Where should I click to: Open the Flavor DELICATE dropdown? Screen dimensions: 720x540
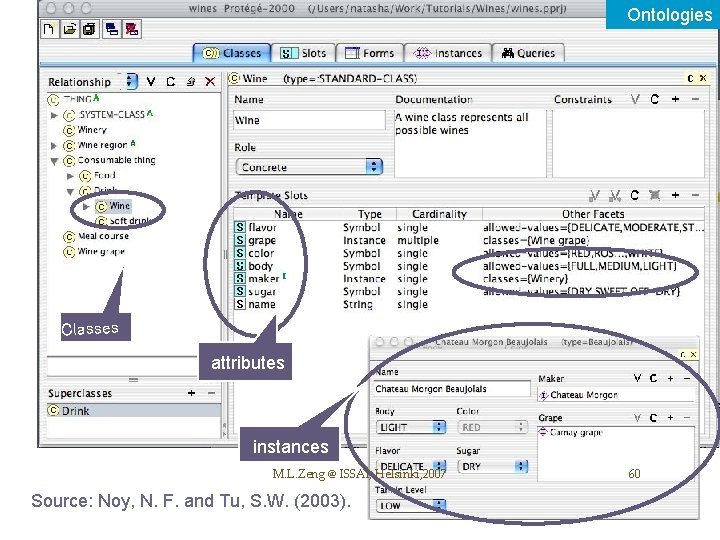pos(411,467)
